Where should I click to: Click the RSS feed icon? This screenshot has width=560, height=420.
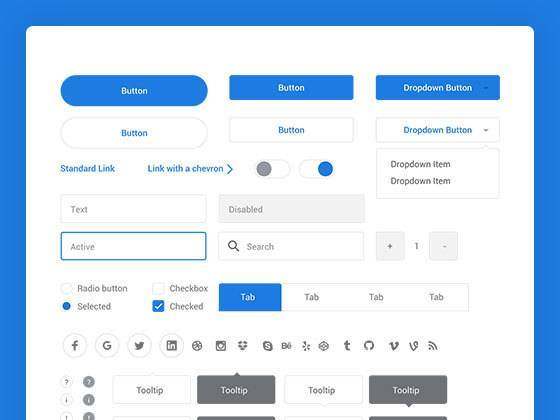pos(433,346)
